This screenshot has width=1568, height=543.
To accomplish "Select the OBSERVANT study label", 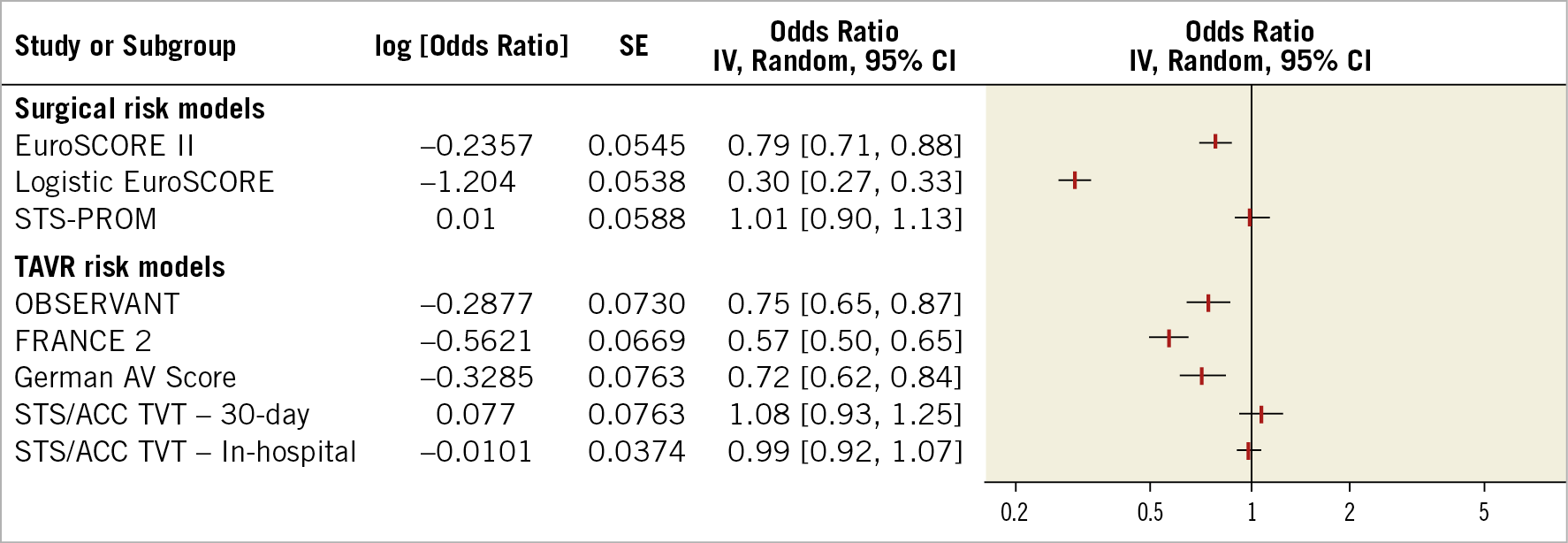I will click(97, 304).
